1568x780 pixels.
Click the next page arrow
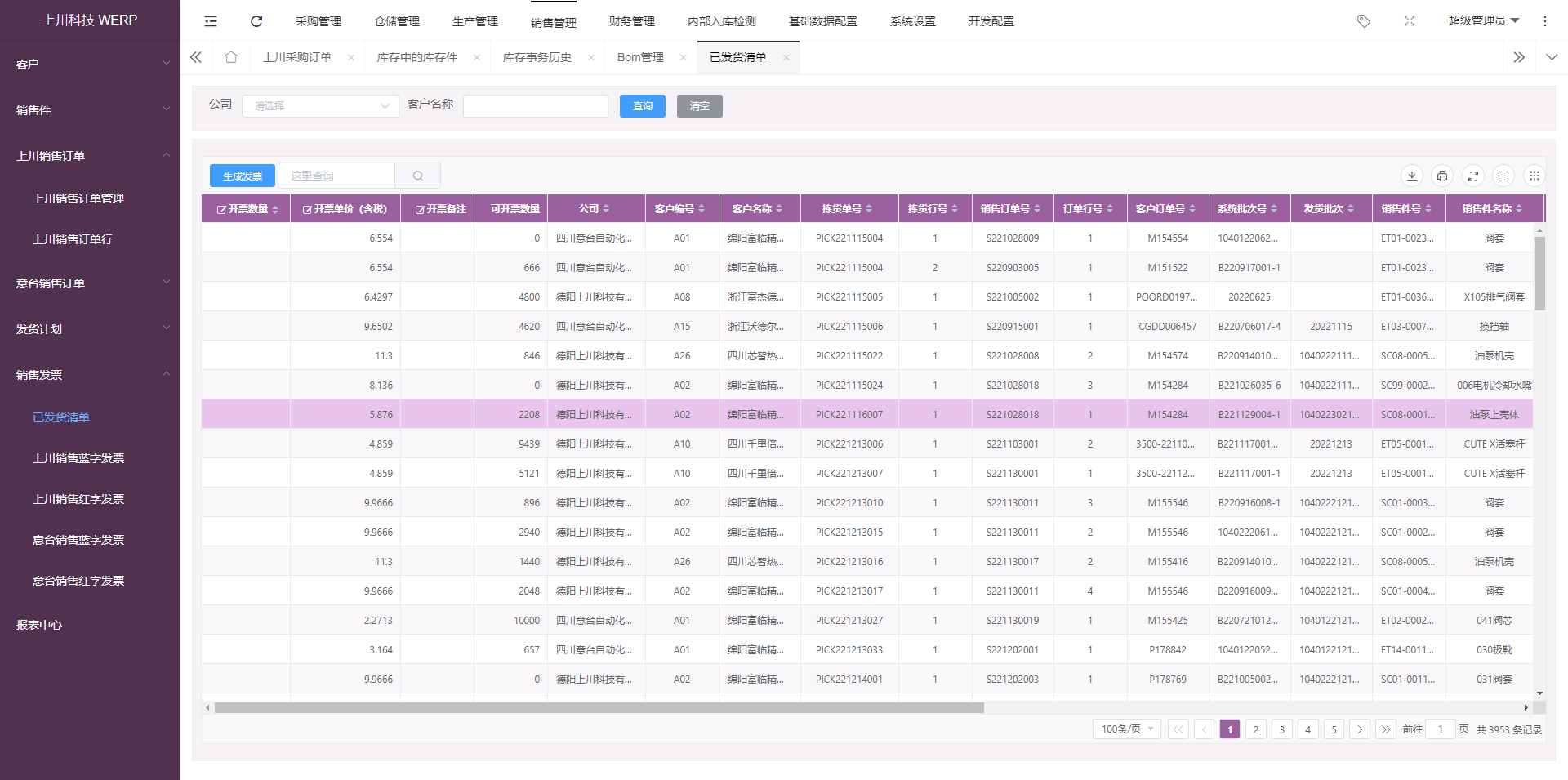[x=1361, y=729]
